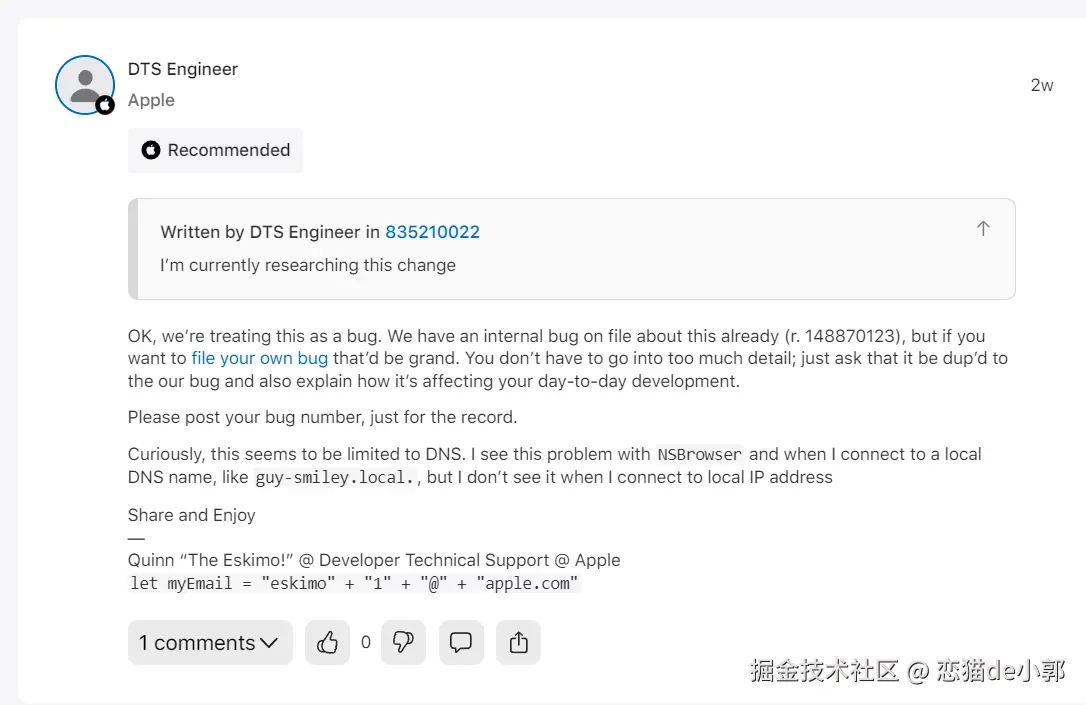
Task: Select the NSBrowser code text
Action: pyautogui.click(x=700, y=454)
